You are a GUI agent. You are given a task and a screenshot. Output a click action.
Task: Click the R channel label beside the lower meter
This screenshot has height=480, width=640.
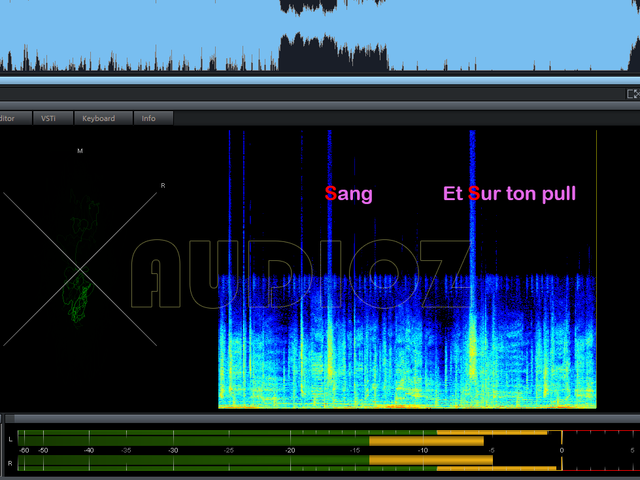pyautogui.click(x=10, y=464)
